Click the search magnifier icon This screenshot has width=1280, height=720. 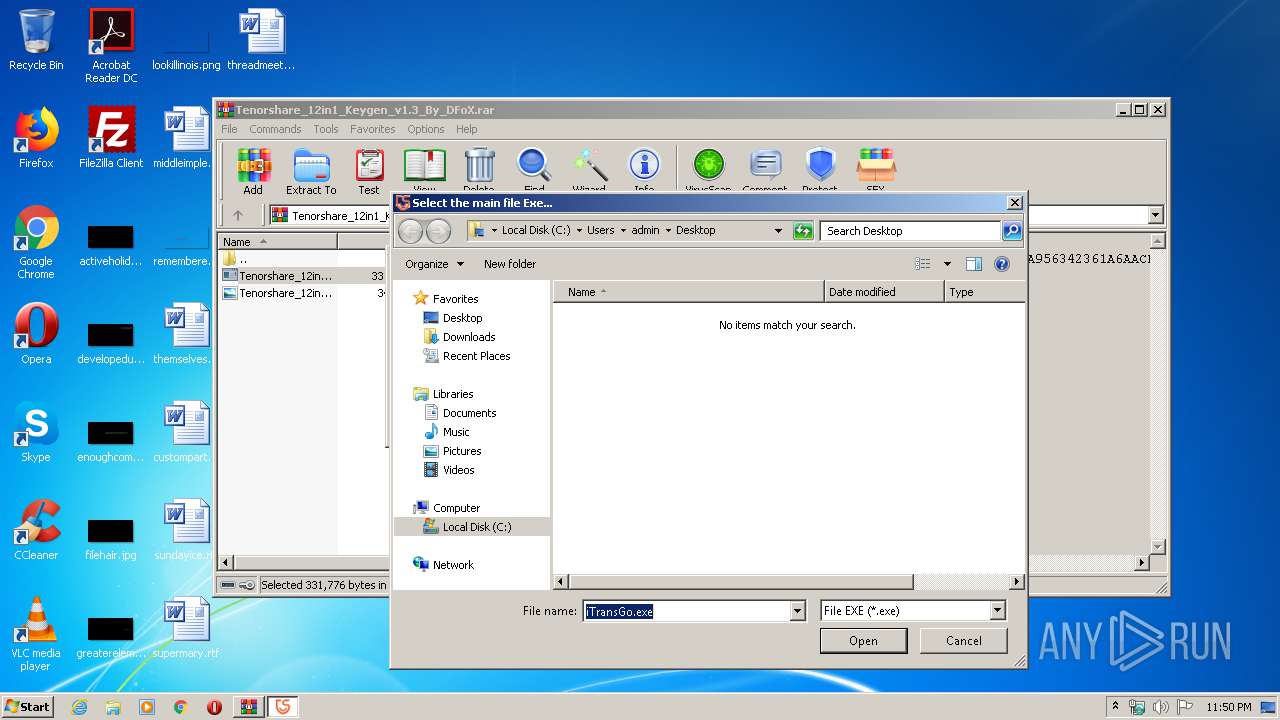pyautogui.click(x=1012, y=231)
